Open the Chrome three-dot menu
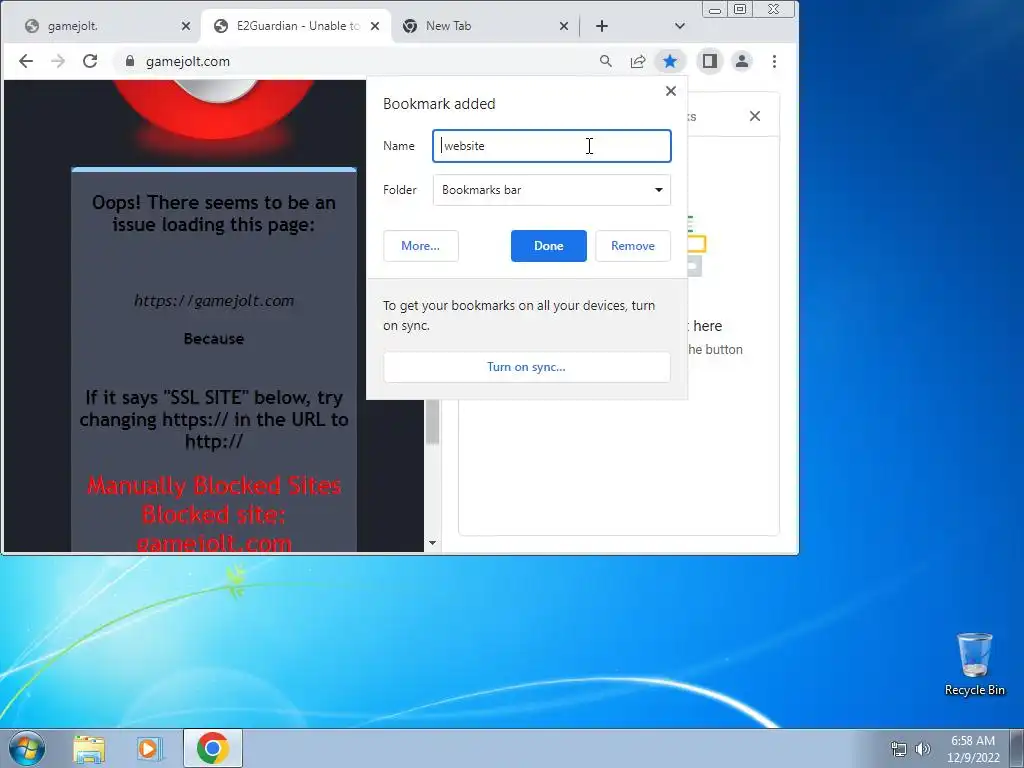The image size is (1024, 768). (775, 61)
